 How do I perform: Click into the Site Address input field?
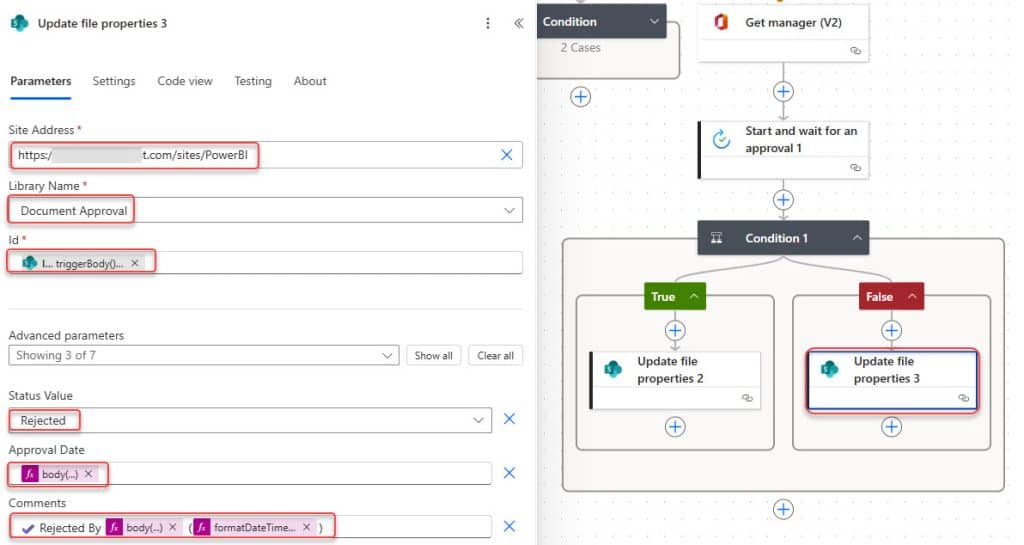[x=266, y=155]
